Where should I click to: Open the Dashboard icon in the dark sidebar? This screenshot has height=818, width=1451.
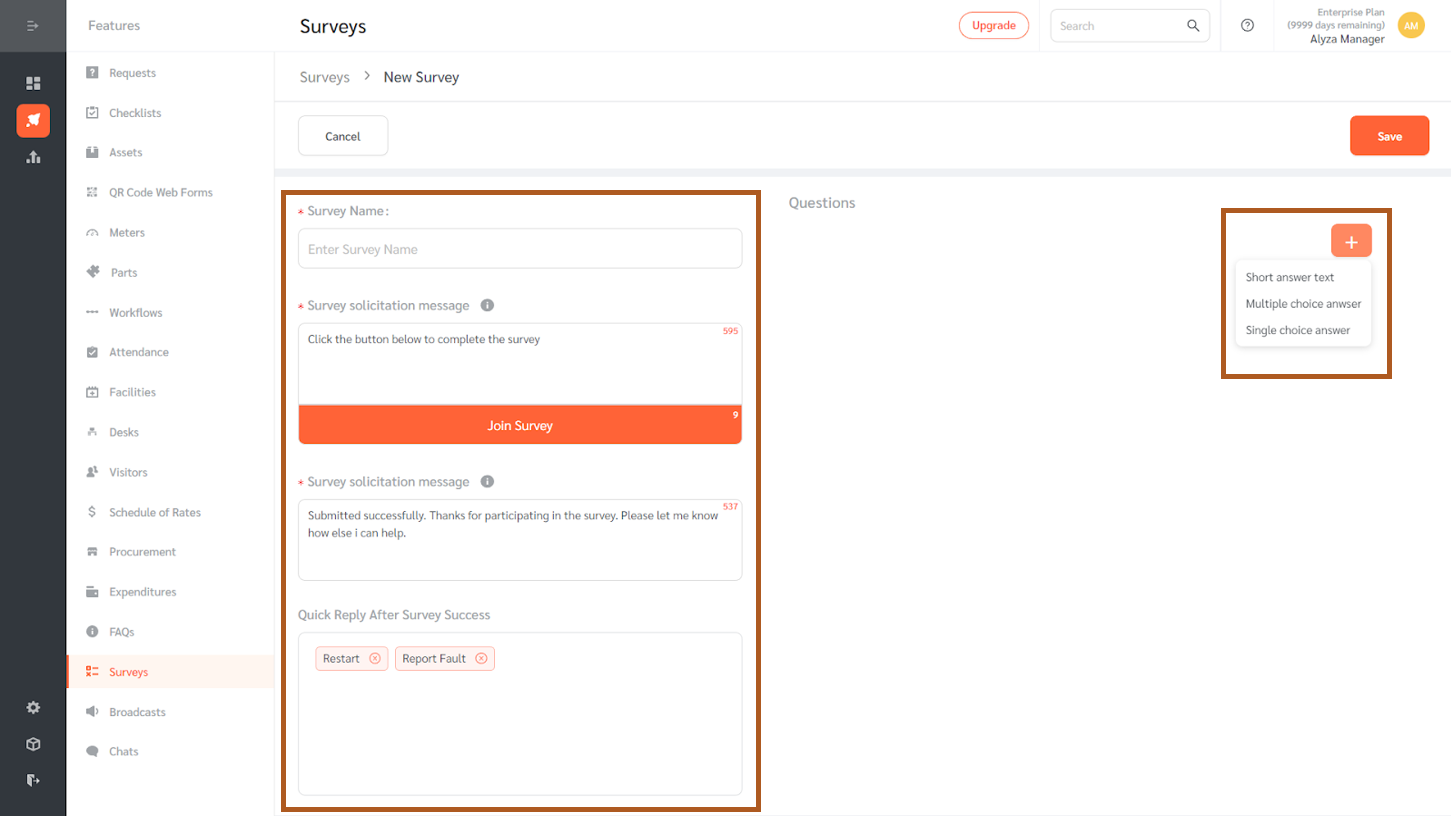tap(33, 83)
